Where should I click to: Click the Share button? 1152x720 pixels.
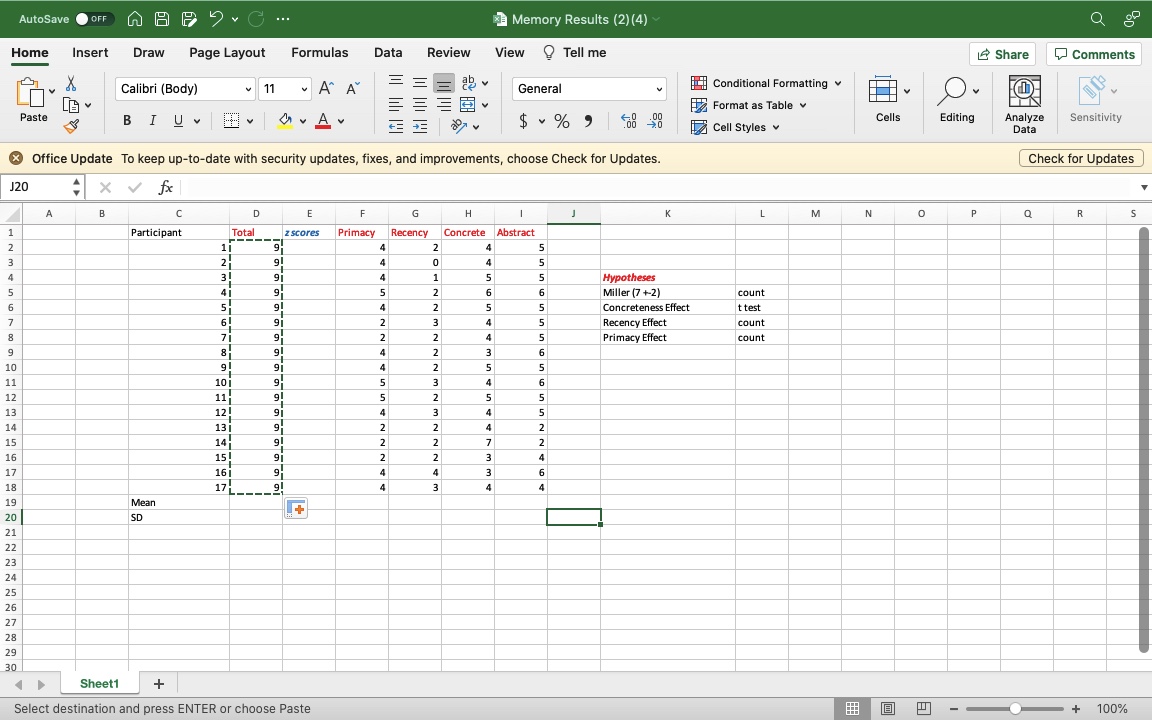click(1003, 54)
